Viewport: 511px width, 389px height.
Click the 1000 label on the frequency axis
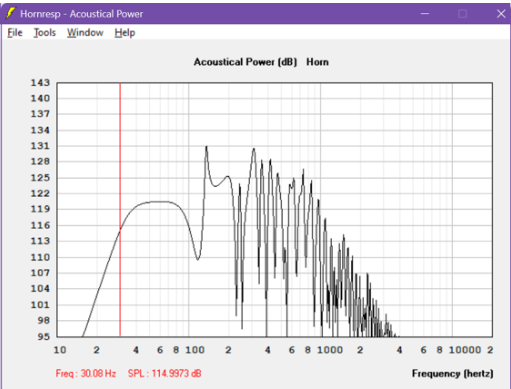(x=330, y=350)
